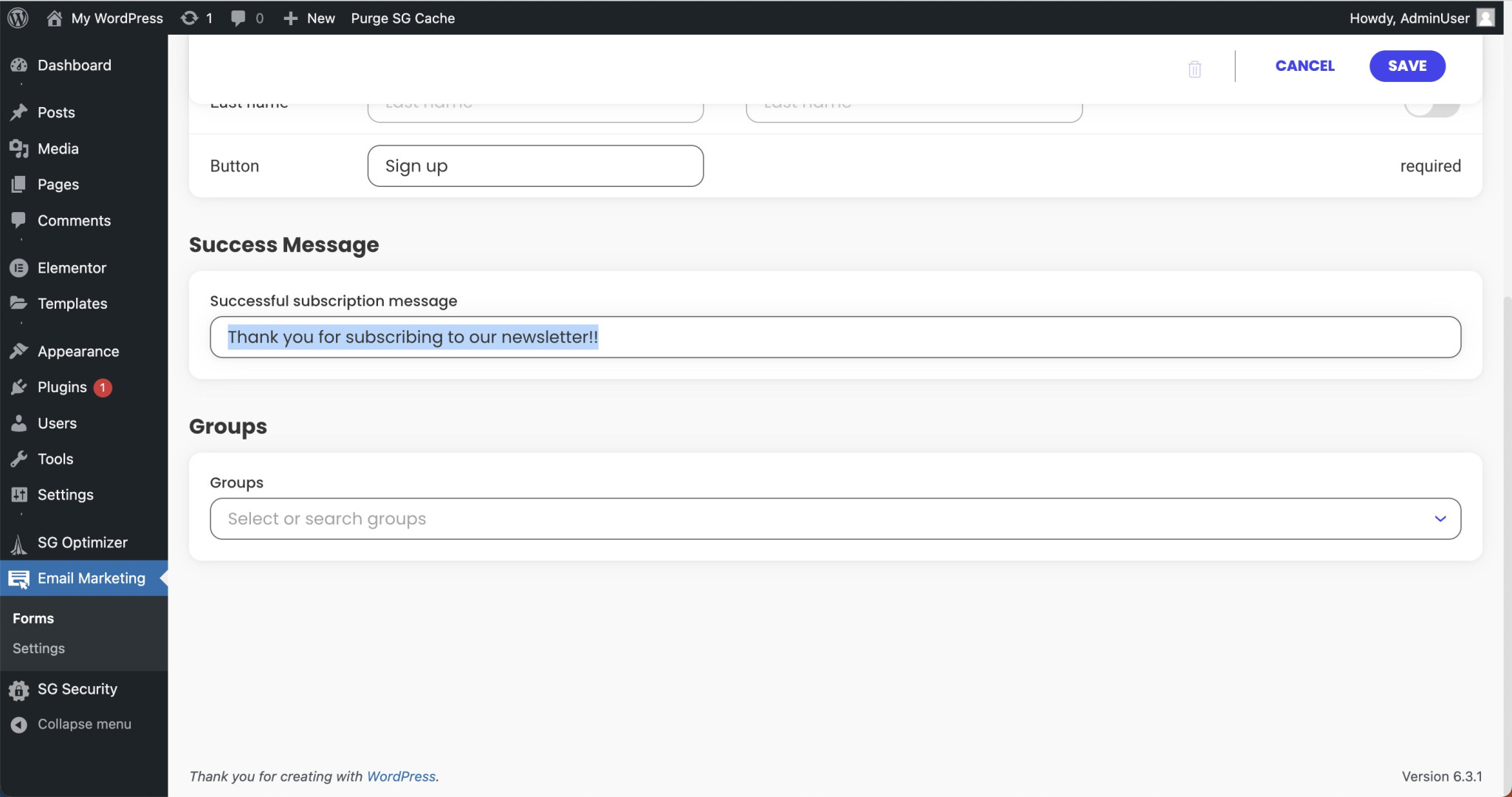Click the Email Marketing icon
Image resolution: width=1512 pixels, height=797 pixels.
point(19,579)
